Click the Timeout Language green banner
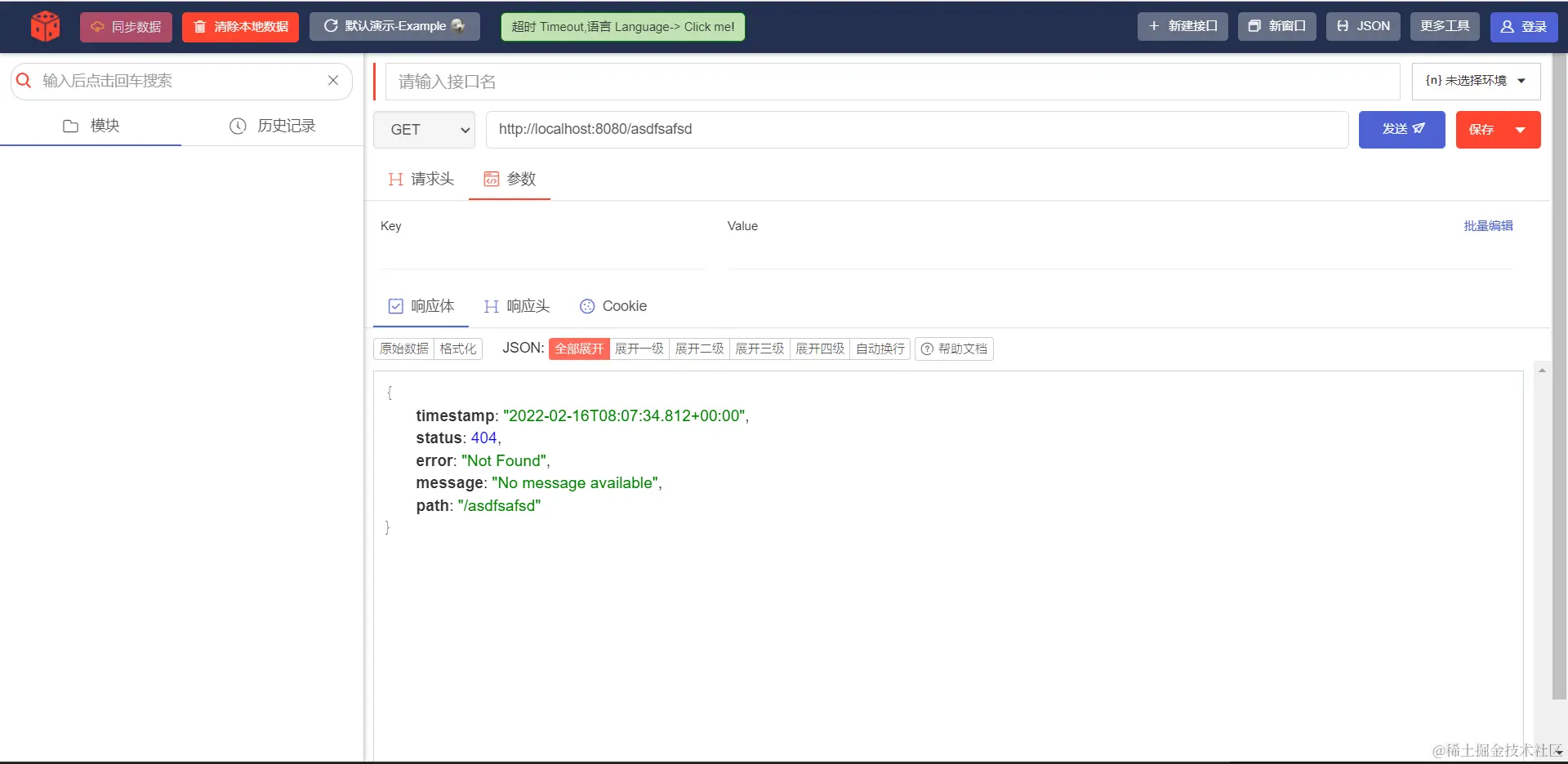The width and height of the screenshot is (1568, 764). (x=623, y=27)
